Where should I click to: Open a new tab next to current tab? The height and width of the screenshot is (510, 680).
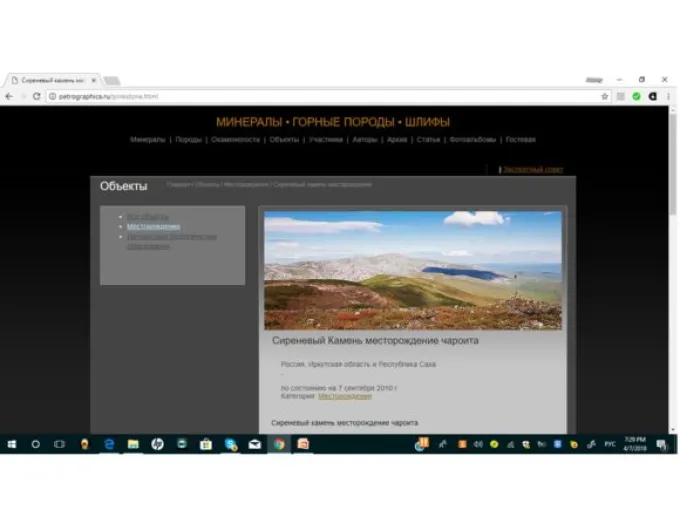click(x=112, y=80)
